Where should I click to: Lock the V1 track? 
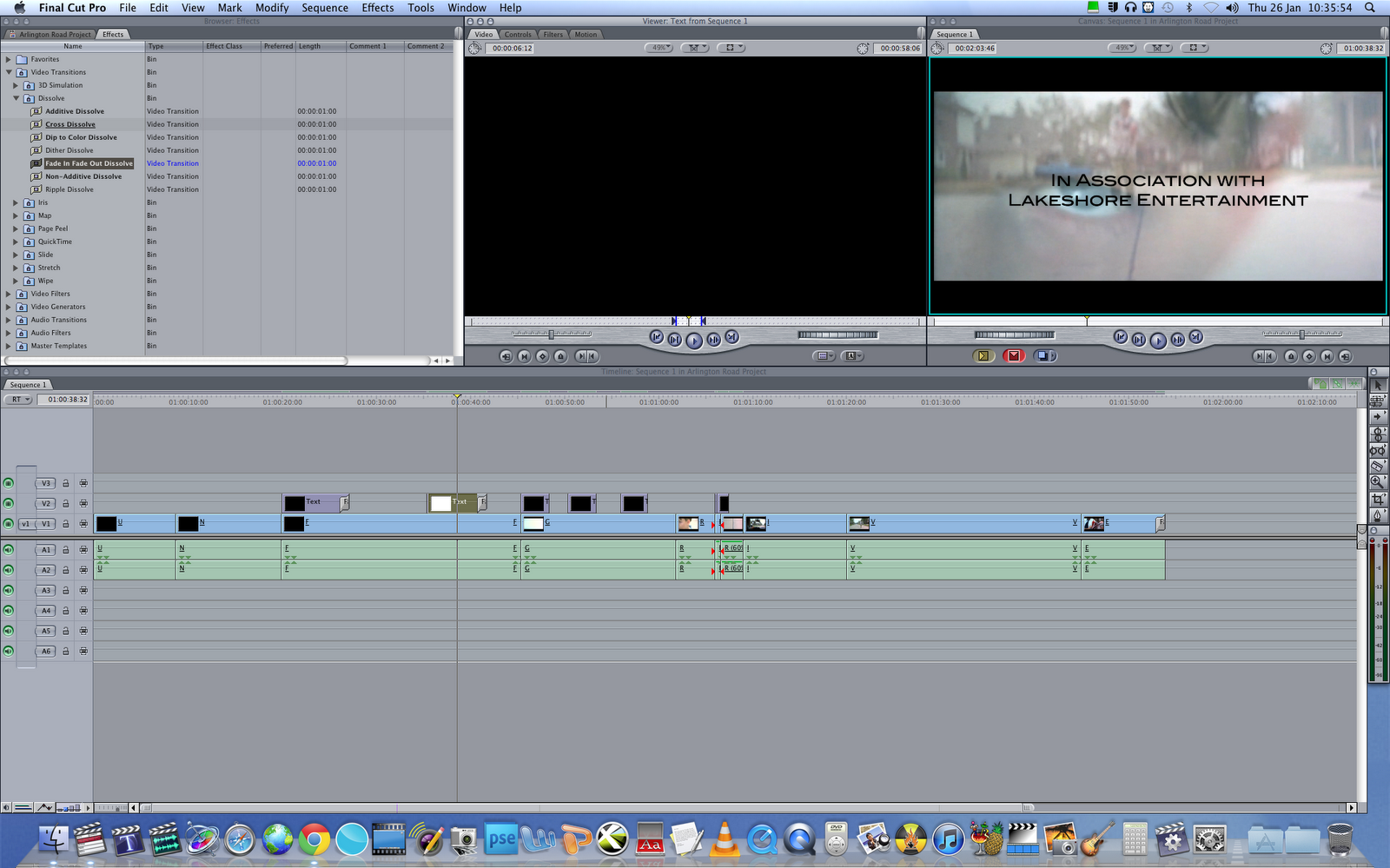click(x=65, y=524)
